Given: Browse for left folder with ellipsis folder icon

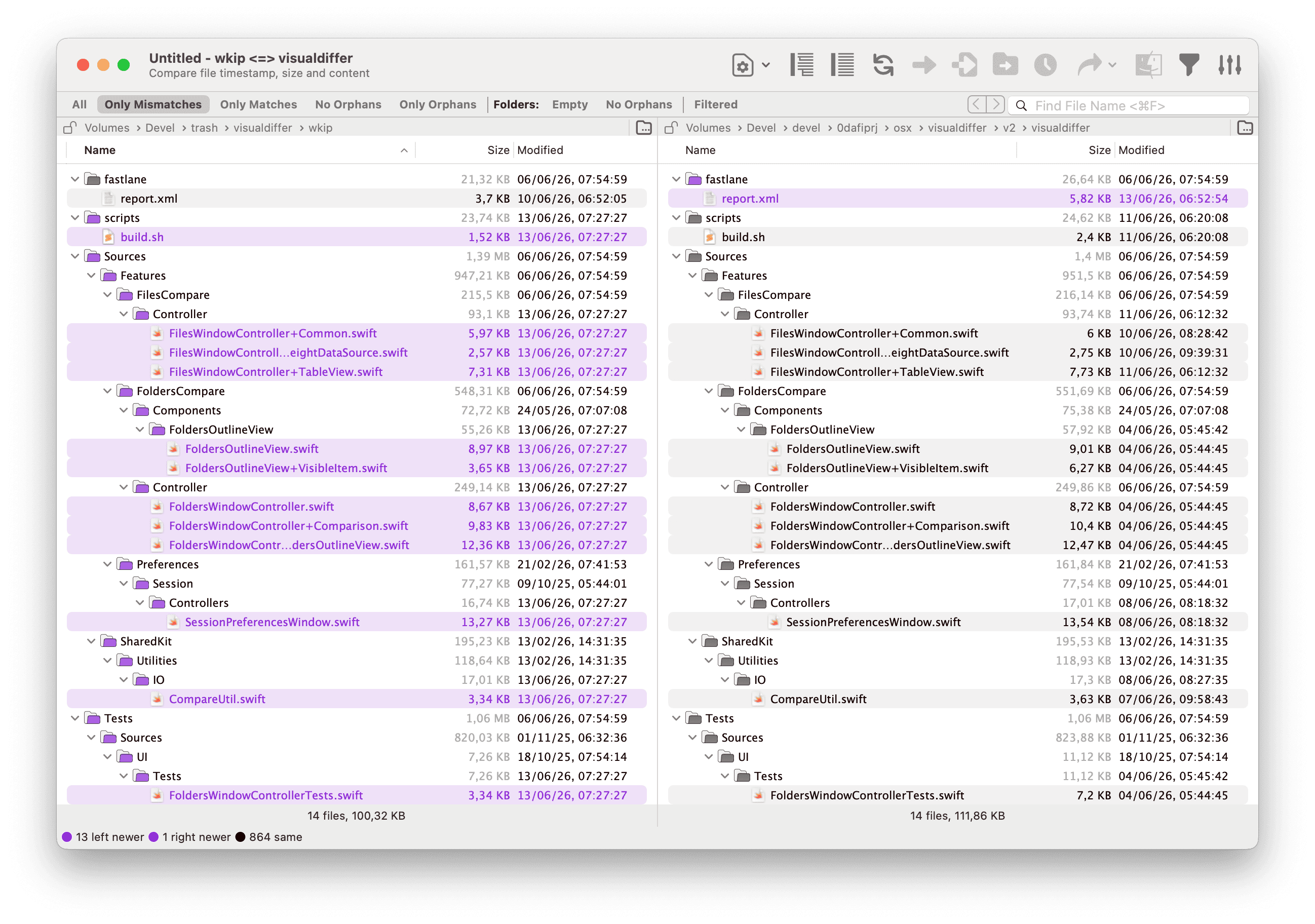Looking at the screenshot, I should coord(644,128).
